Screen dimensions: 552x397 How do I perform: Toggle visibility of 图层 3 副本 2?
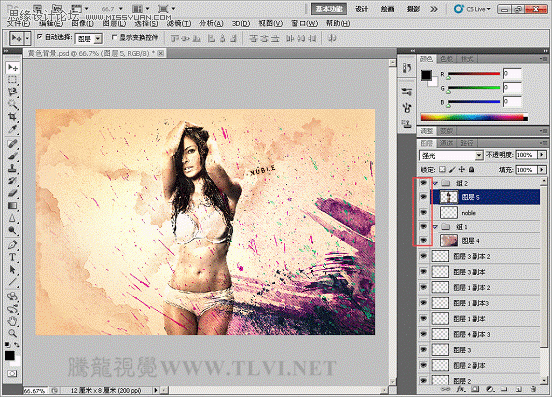point(424,256)
